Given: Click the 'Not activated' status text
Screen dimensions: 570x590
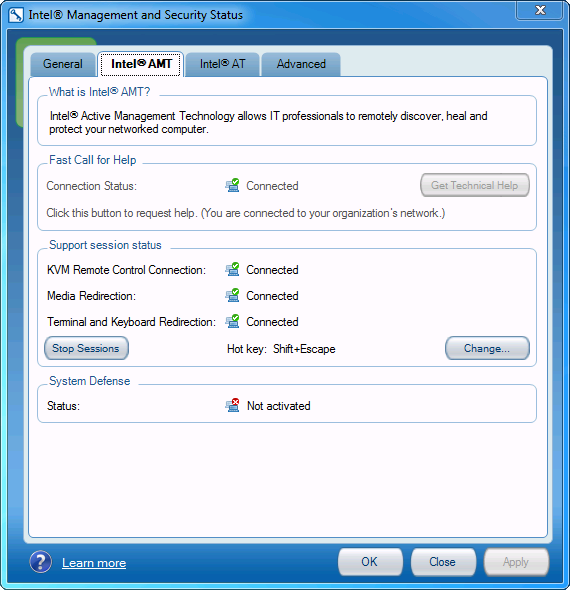Looking at the screenshot, I should click(x=278, y=406).
